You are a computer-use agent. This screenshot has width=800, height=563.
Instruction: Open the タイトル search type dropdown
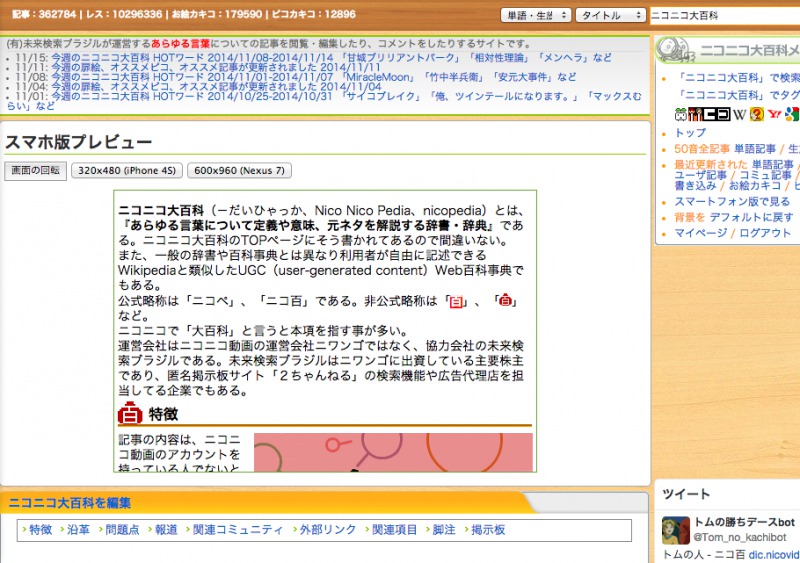click(611, 15)
